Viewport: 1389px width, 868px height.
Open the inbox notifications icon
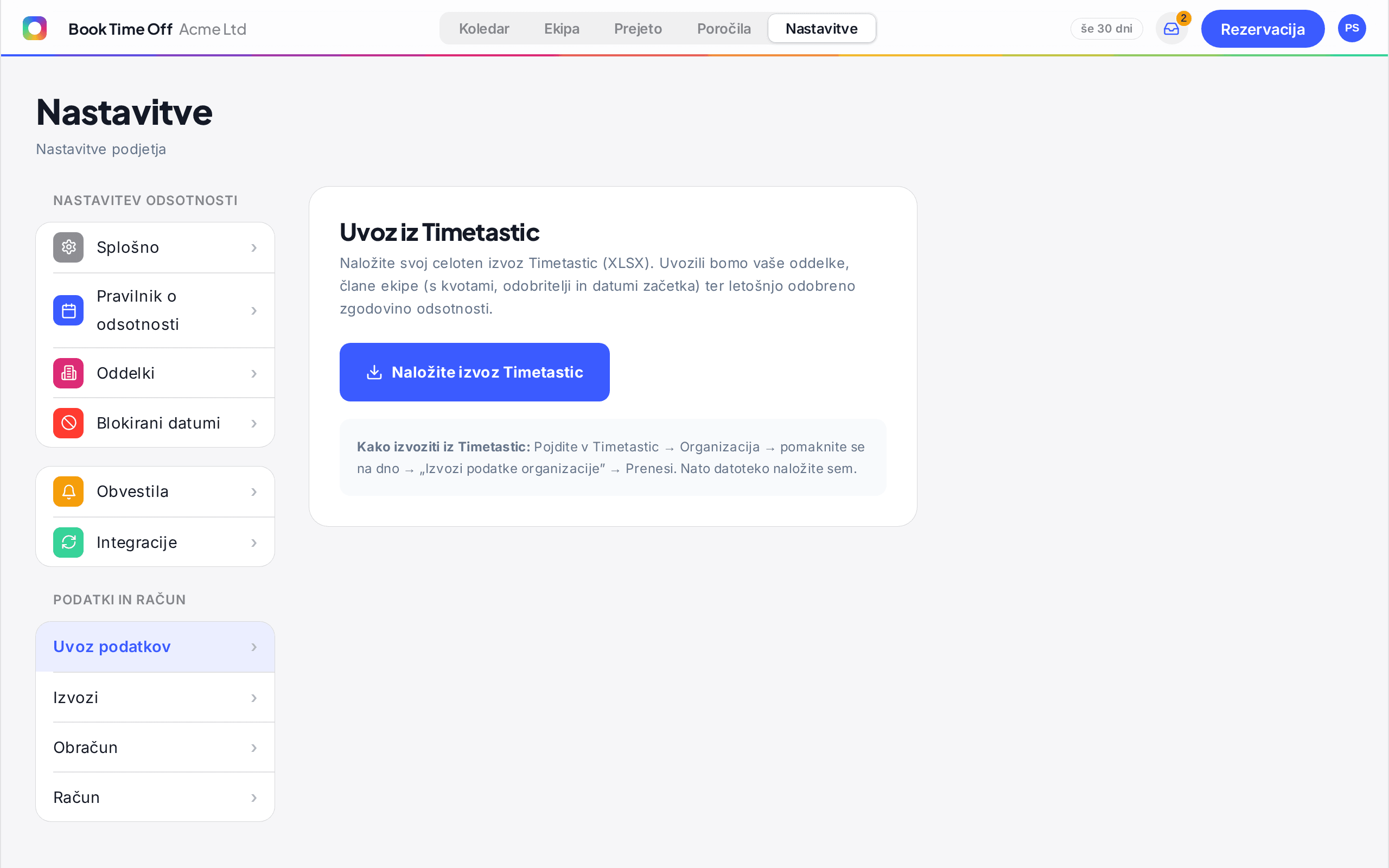1171,29
